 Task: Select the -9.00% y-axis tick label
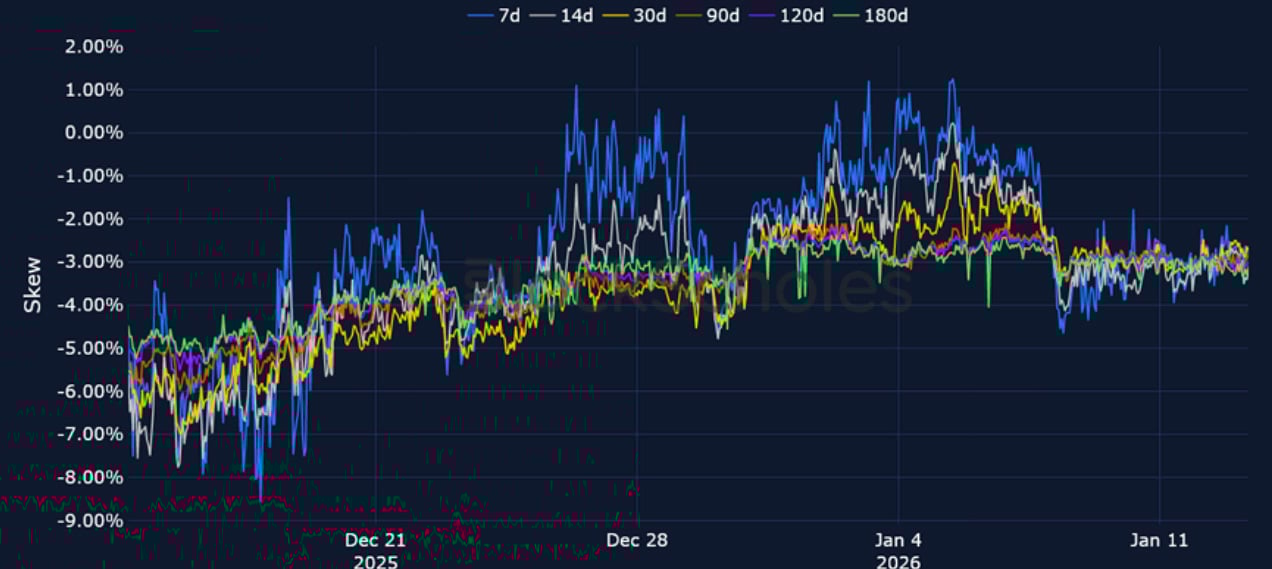93,520
